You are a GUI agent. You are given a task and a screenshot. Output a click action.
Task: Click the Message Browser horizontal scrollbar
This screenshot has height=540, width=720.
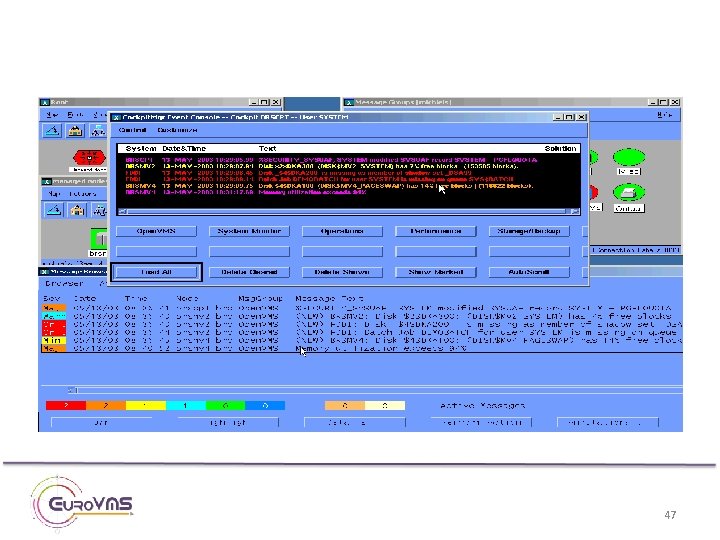[377, 390]
